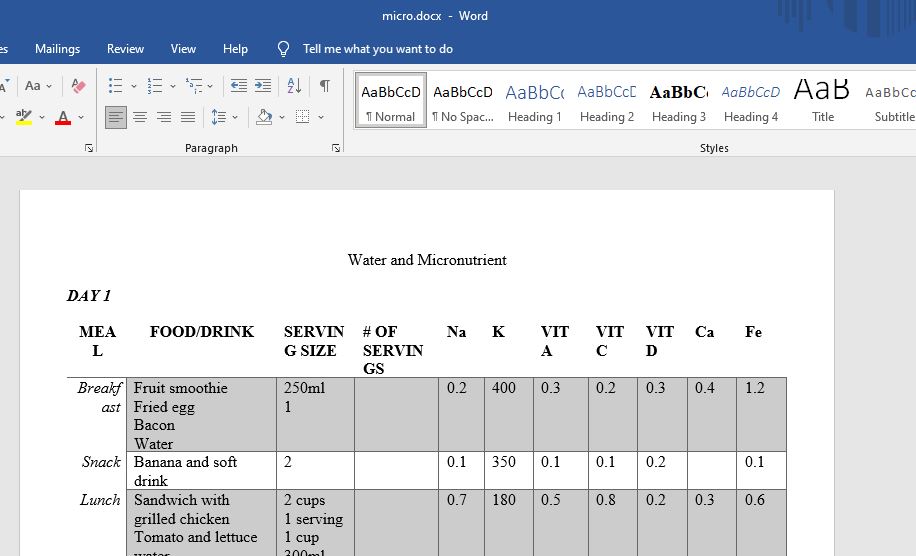The image size is (916, 556).
Task: Click the Sandwich with grilled chicken text
Action: 182,509
